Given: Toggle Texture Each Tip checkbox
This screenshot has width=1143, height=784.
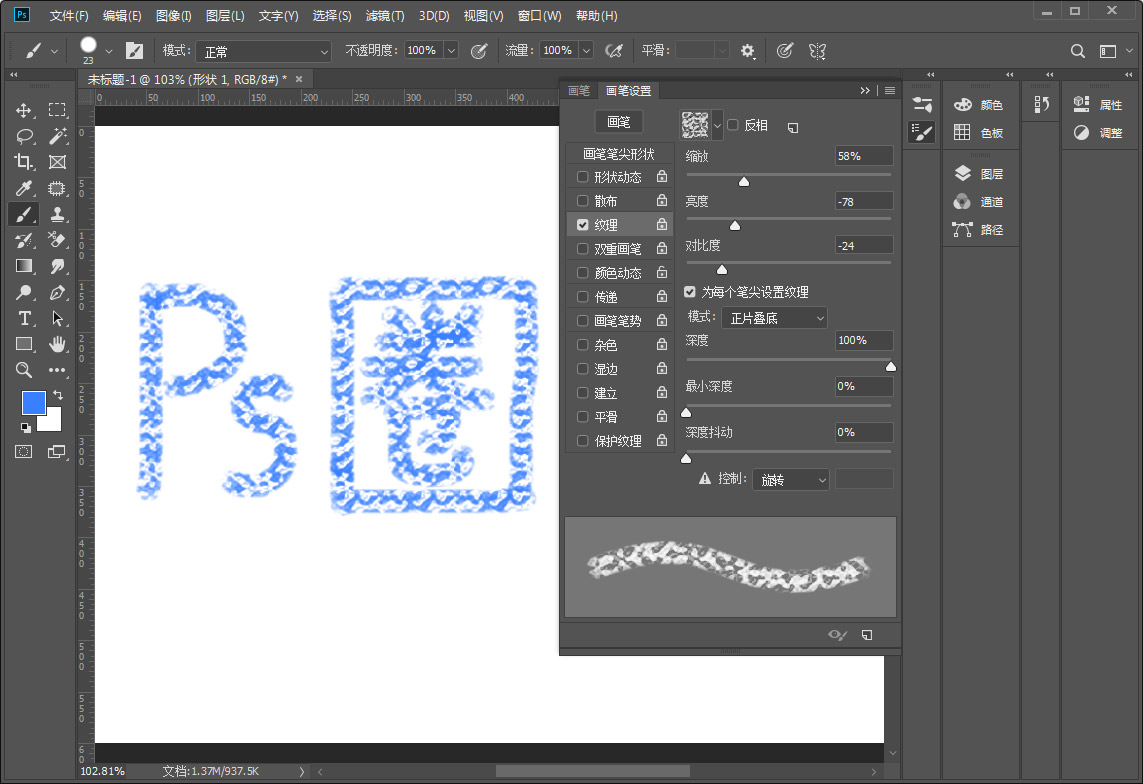Looking at the screenshot, I should point(690,291).
